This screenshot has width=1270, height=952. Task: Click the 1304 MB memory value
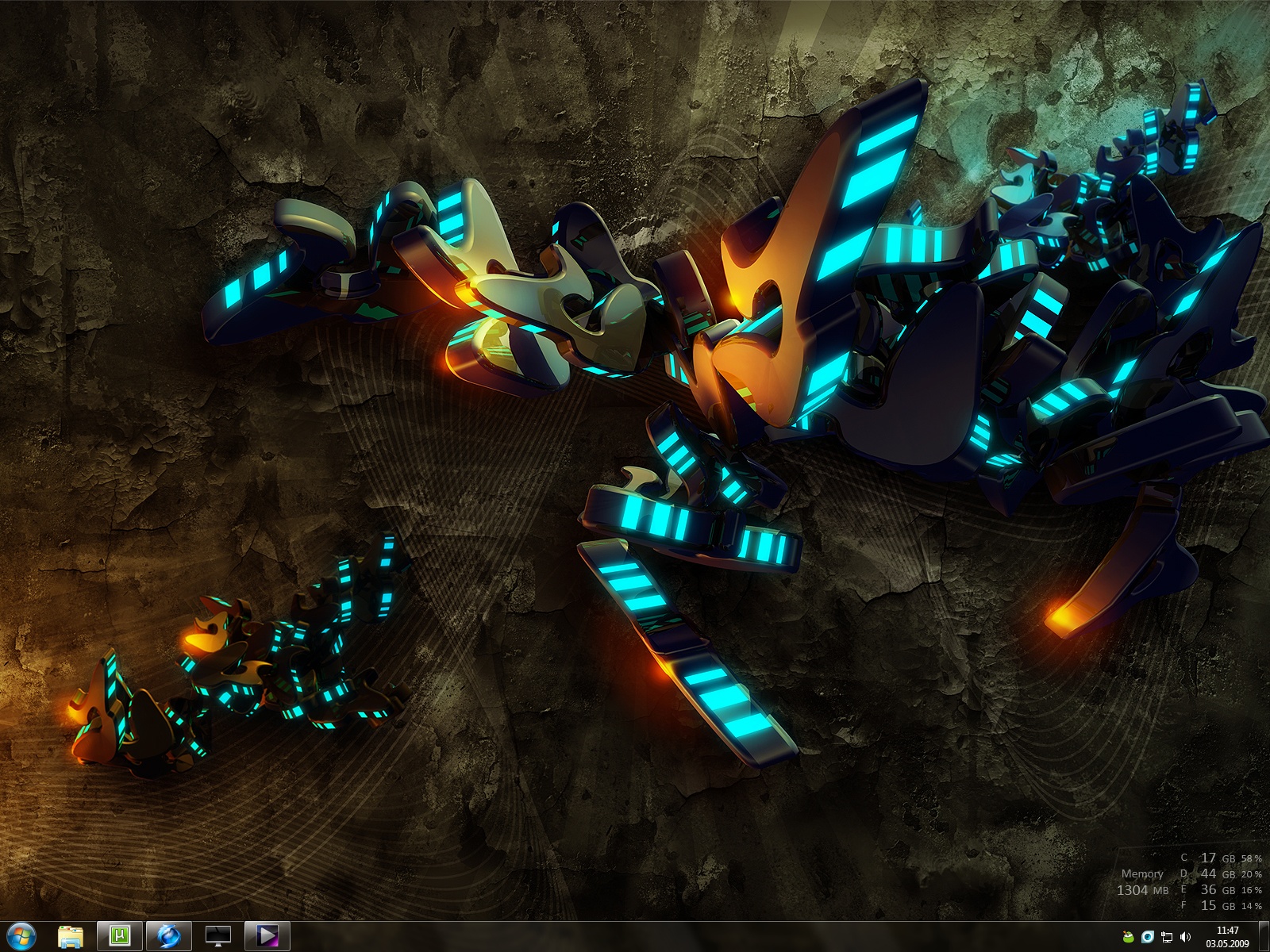coord(1142,890)
